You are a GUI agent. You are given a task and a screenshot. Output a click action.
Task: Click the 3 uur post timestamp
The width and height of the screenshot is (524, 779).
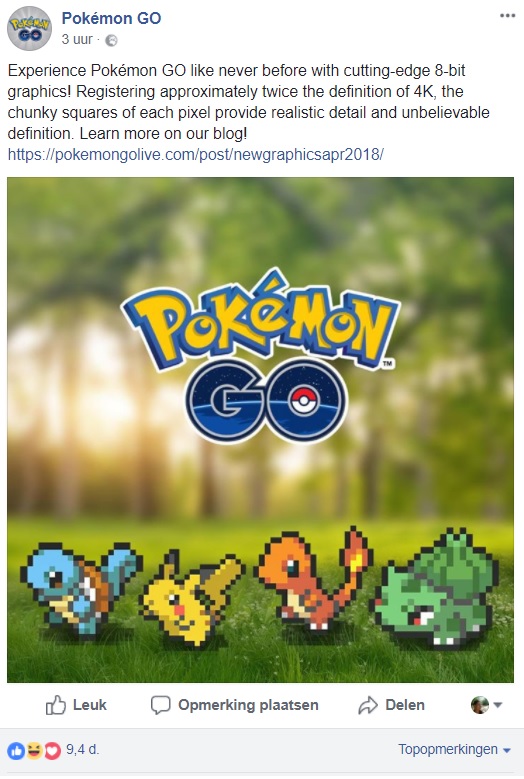tap(77, 39)
